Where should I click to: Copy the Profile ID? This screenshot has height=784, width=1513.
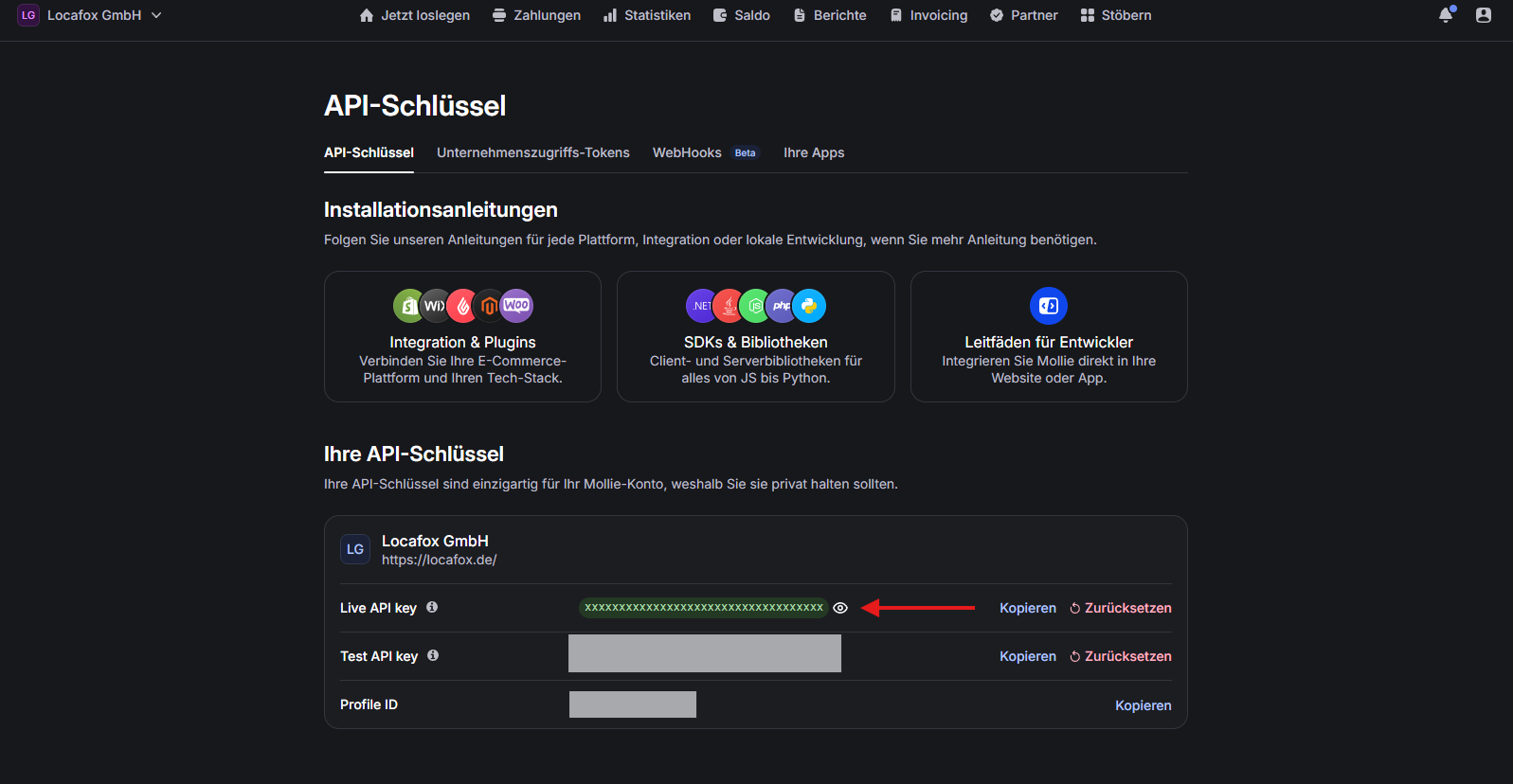tap(1144, 705)
